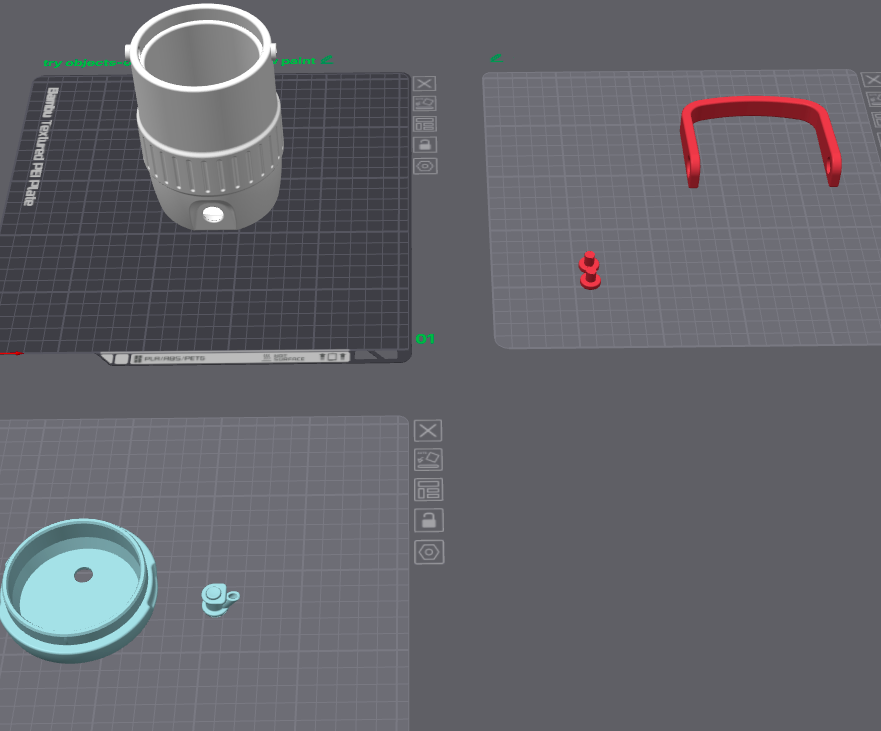Toggle the lock on the cyan lid plate
The width and height of the screenshot is (881, 731).
[x=429, y=520]
